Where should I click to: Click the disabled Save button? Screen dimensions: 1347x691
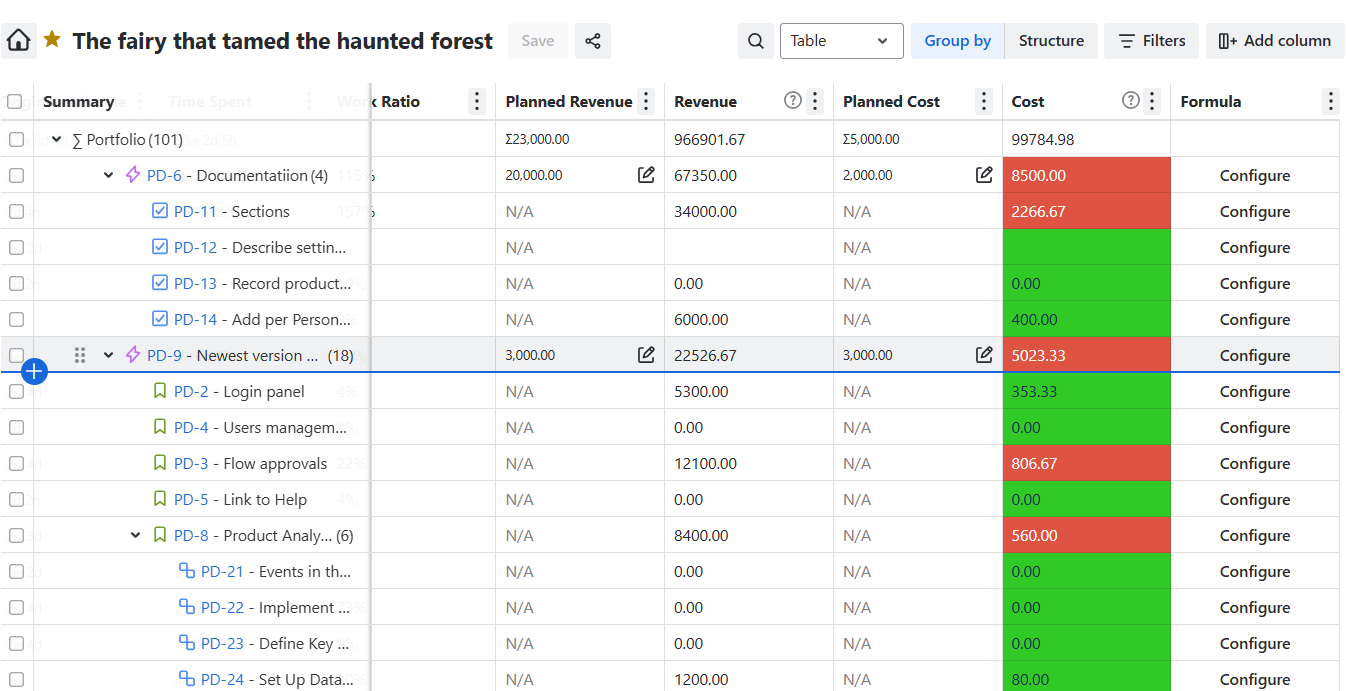[538, 41]
